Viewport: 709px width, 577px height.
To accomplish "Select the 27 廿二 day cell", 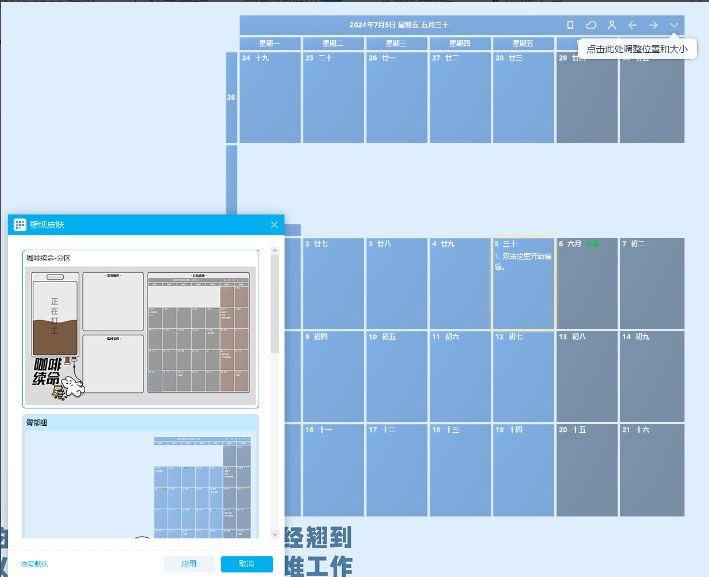I will click(x=460, y=97).
